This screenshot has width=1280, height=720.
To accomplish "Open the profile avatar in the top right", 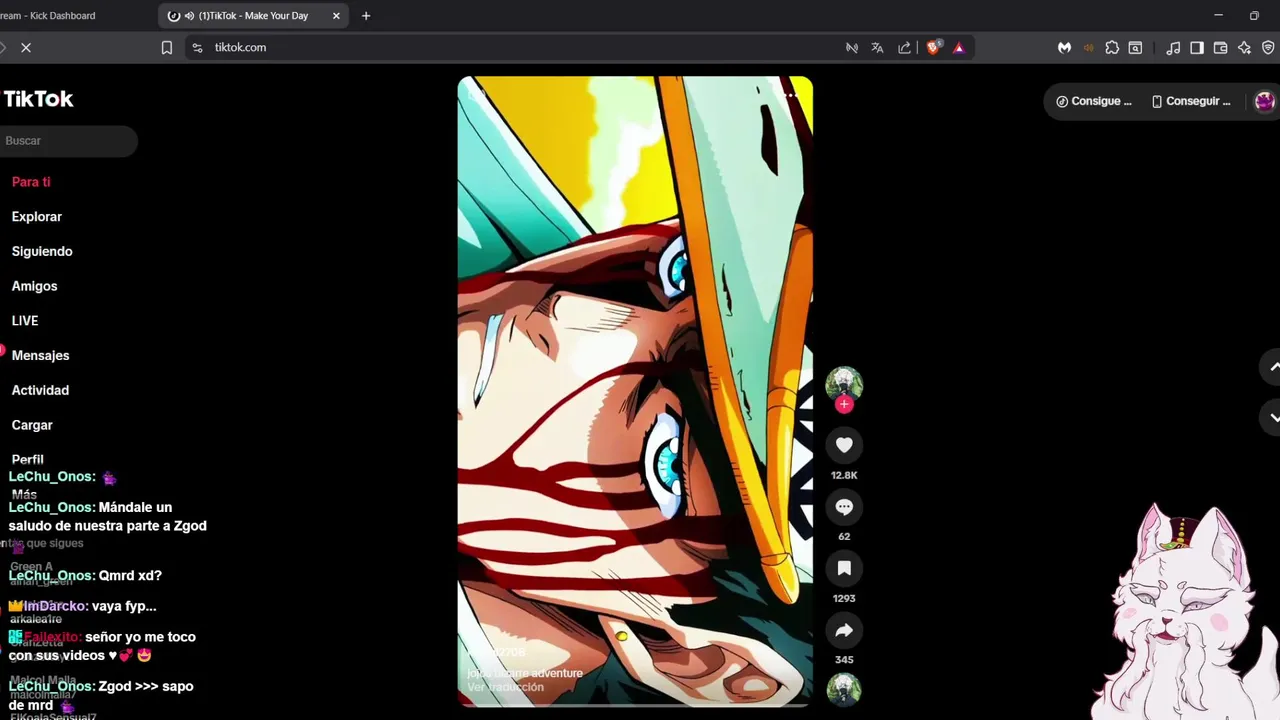I will coord(1264,101).
